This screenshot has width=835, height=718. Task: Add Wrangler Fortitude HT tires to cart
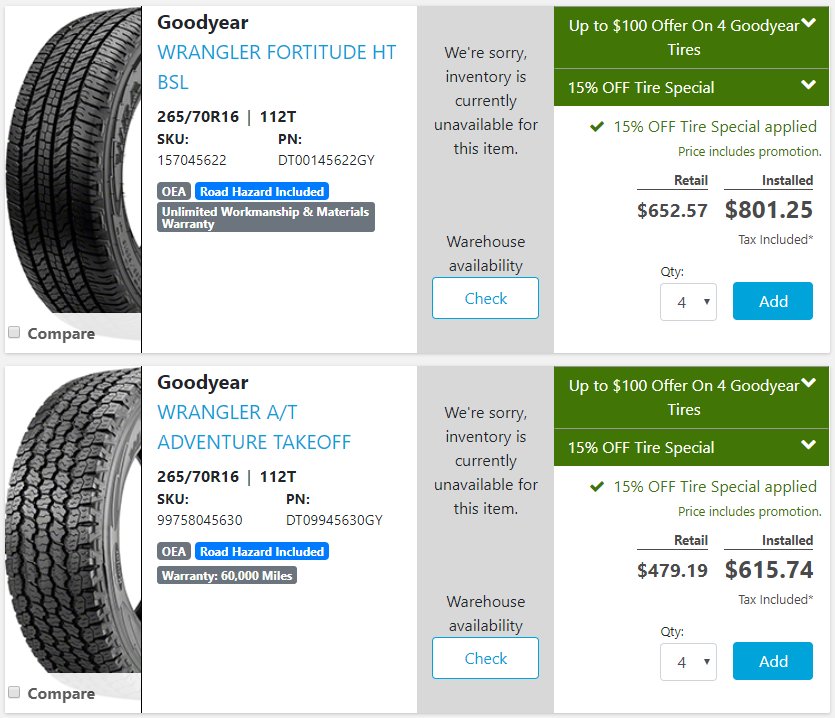pyautogui.click(x=773, y=301)
